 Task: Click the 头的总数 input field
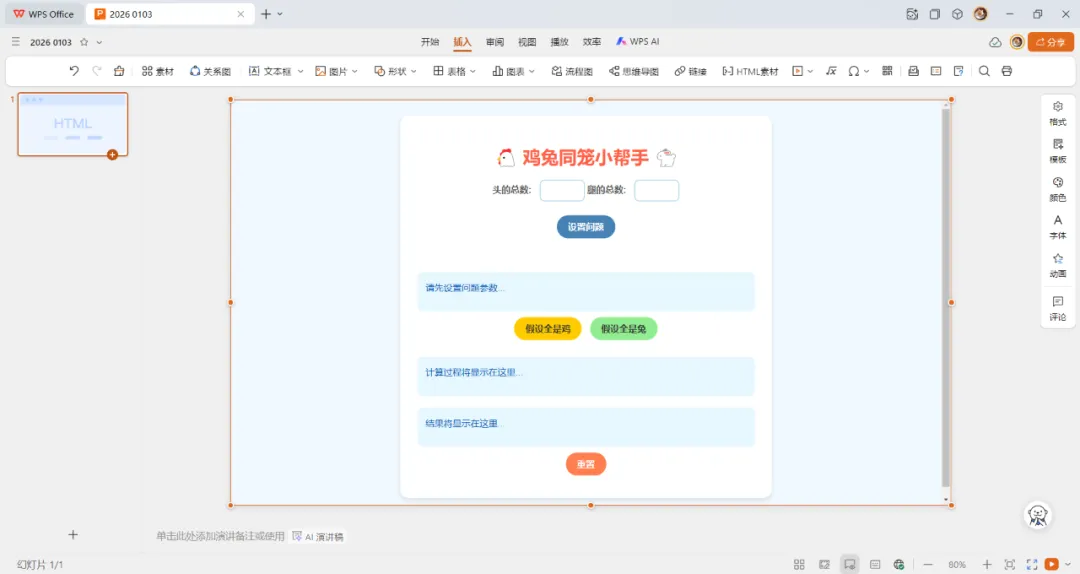562,190
